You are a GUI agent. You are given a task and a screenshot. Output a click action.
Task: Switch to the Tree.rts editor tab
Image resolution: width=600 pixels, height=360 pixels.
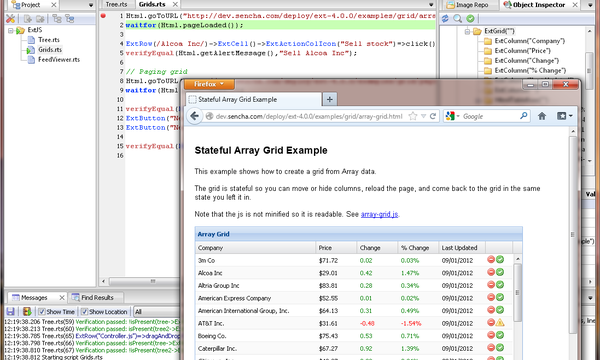116,5
